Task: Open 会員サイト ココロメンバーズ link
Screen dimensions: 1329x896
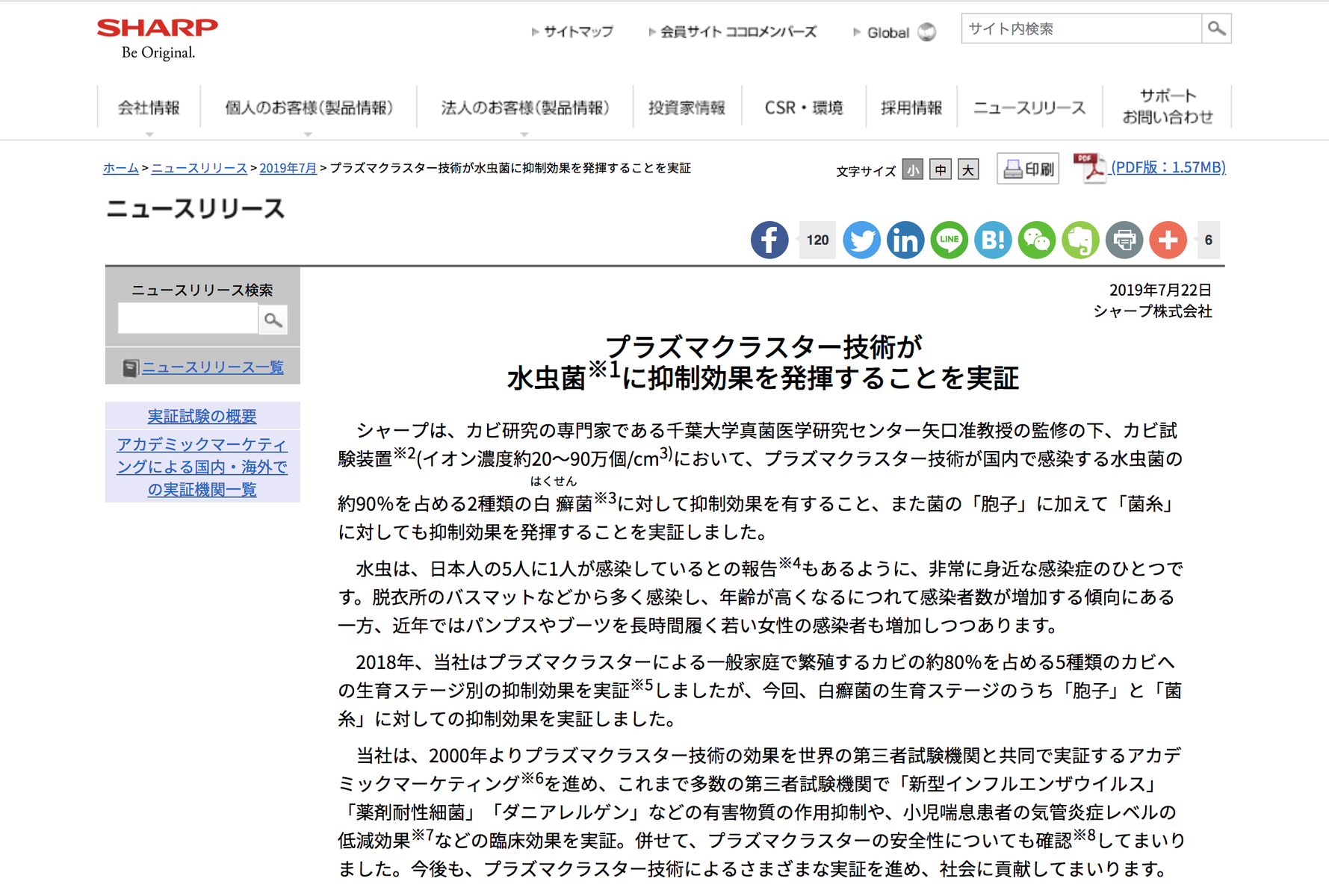Action: [738, 31]
